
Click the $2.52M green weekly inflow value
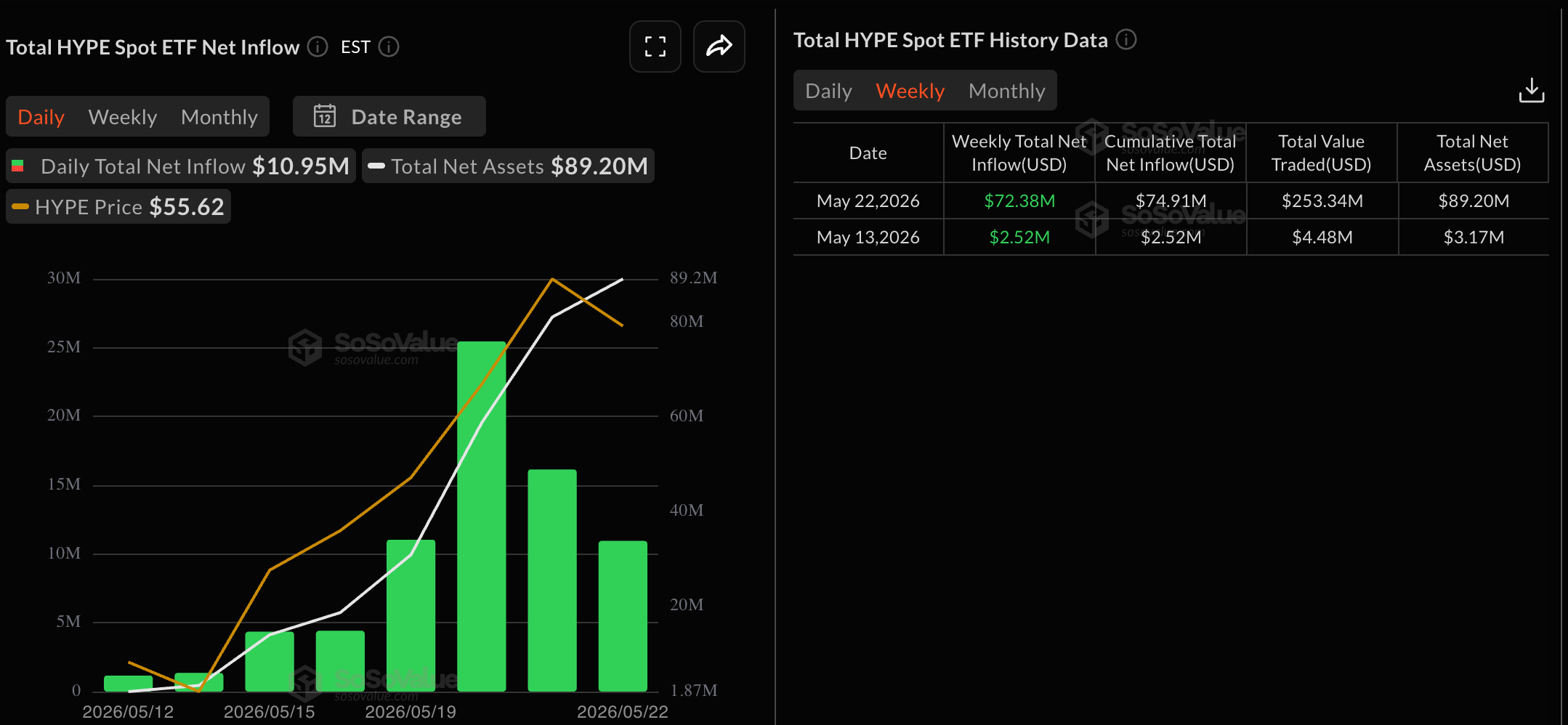(1019, 237)
